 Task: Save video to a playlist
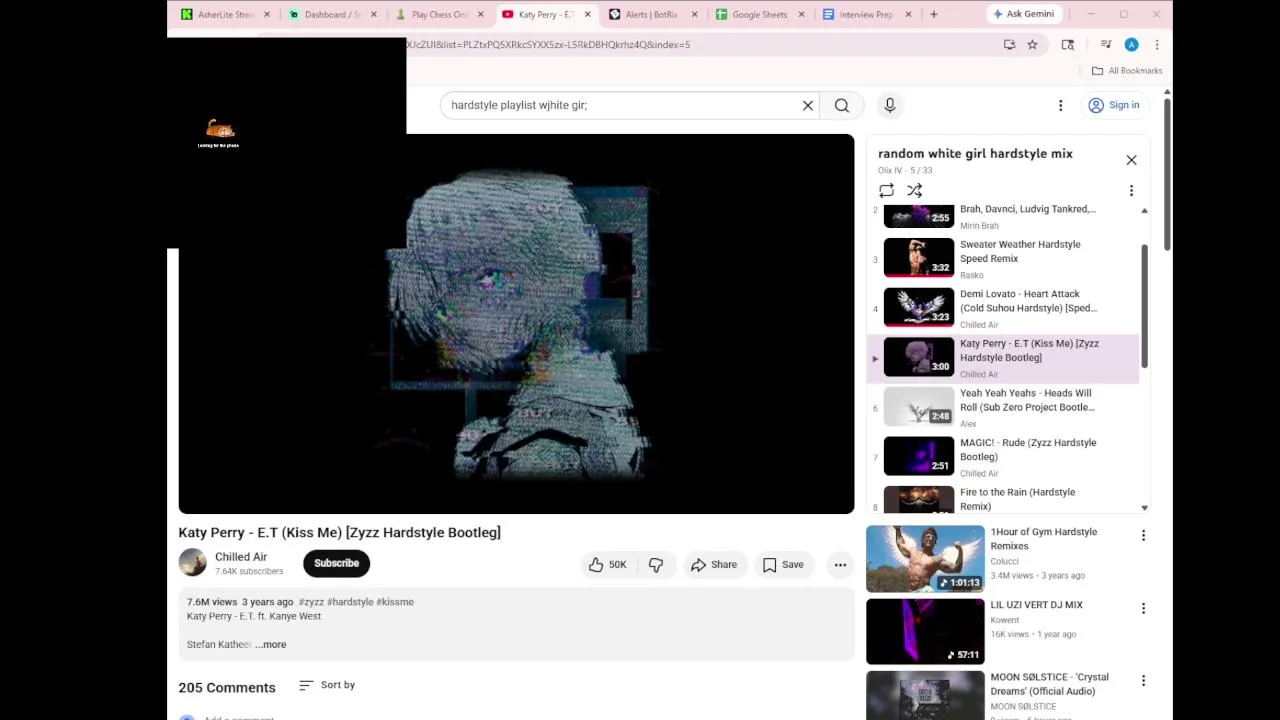[783, 565]
